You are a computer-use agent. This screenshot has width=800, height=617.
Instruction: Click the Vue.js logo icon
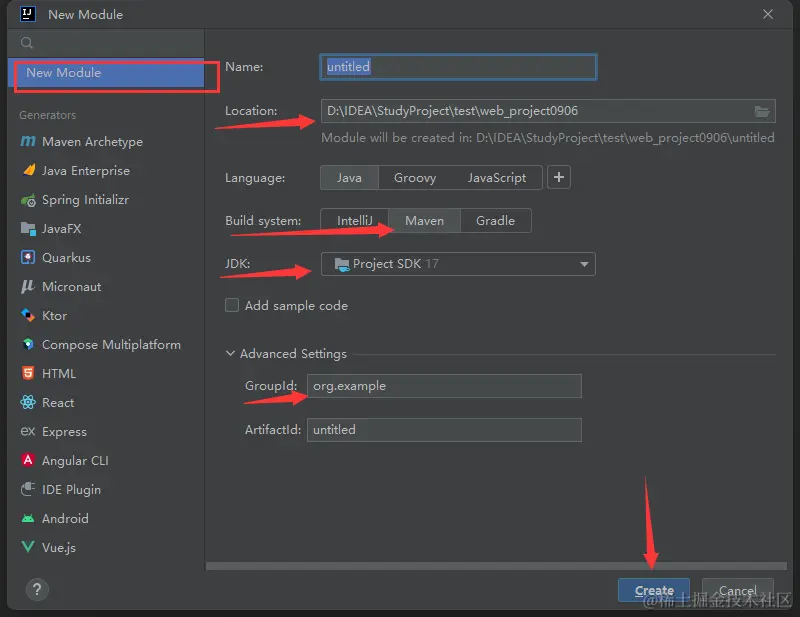[x=28, y=547]
